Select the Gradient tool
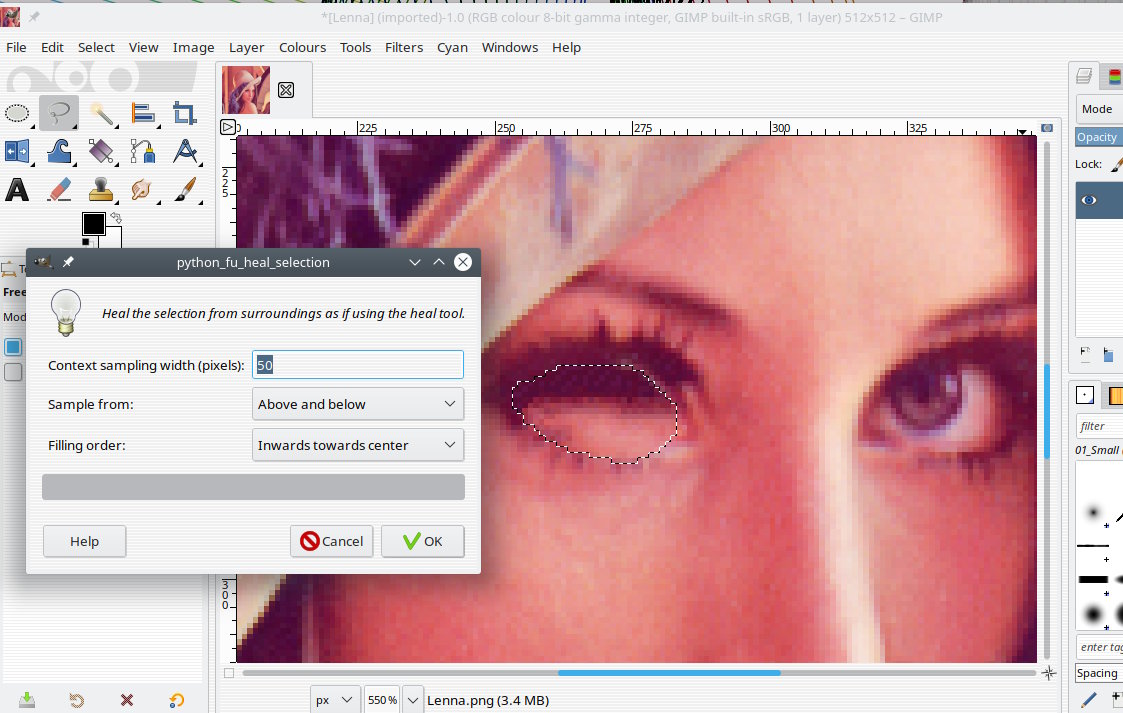The height and width of the screenshot is (713, 1123). pos(101,151)
